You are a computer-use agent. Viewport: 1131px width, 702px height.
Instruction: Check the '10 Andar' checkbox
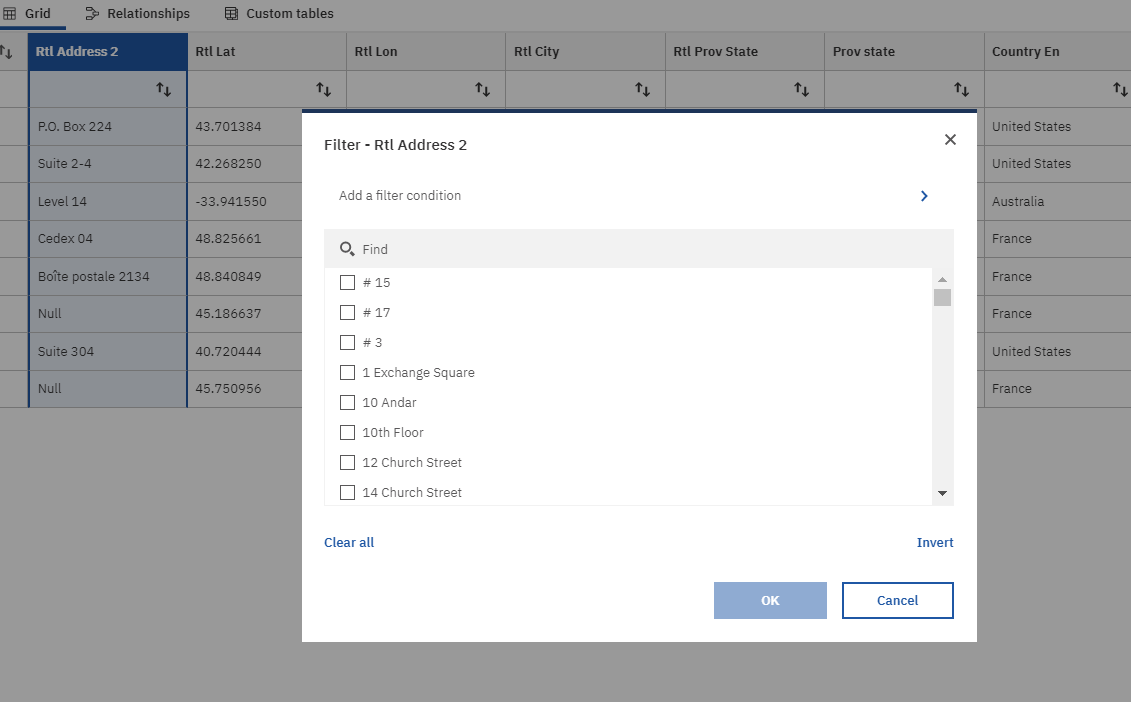pyautogui.click(x=347, y=402)
